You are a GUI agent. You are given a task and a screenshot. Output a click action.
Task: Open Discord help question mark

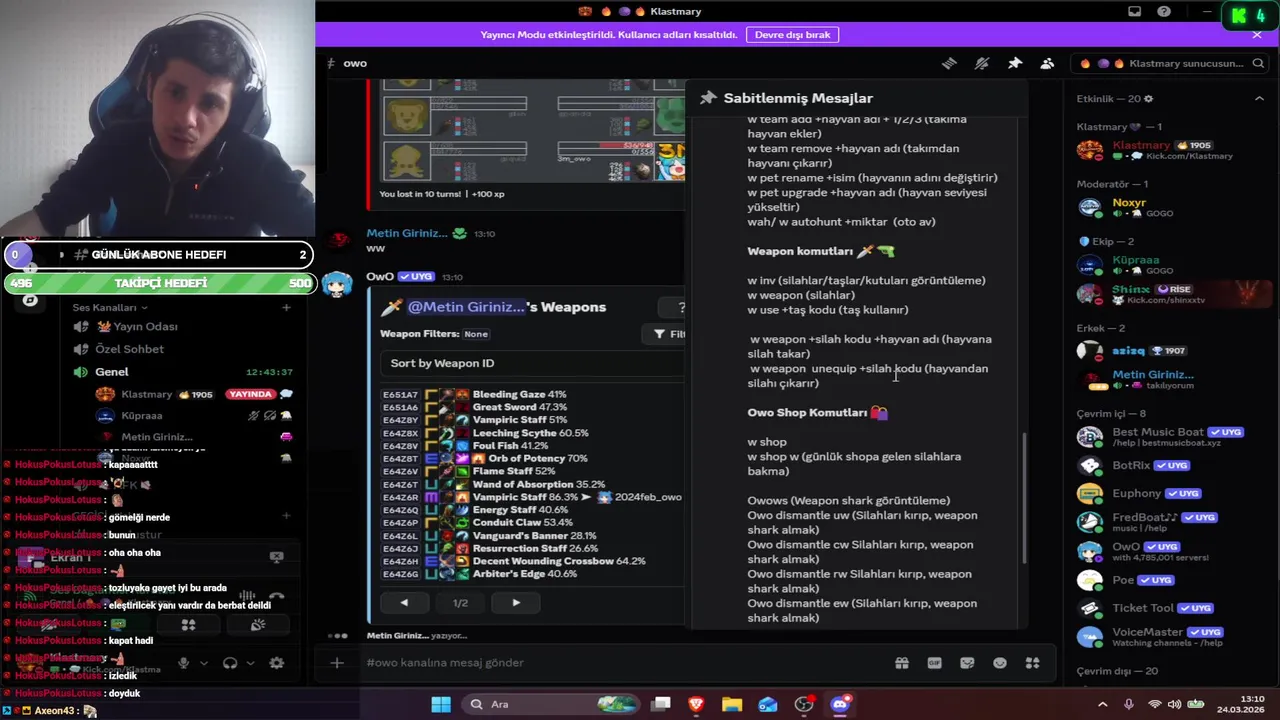1164,11
